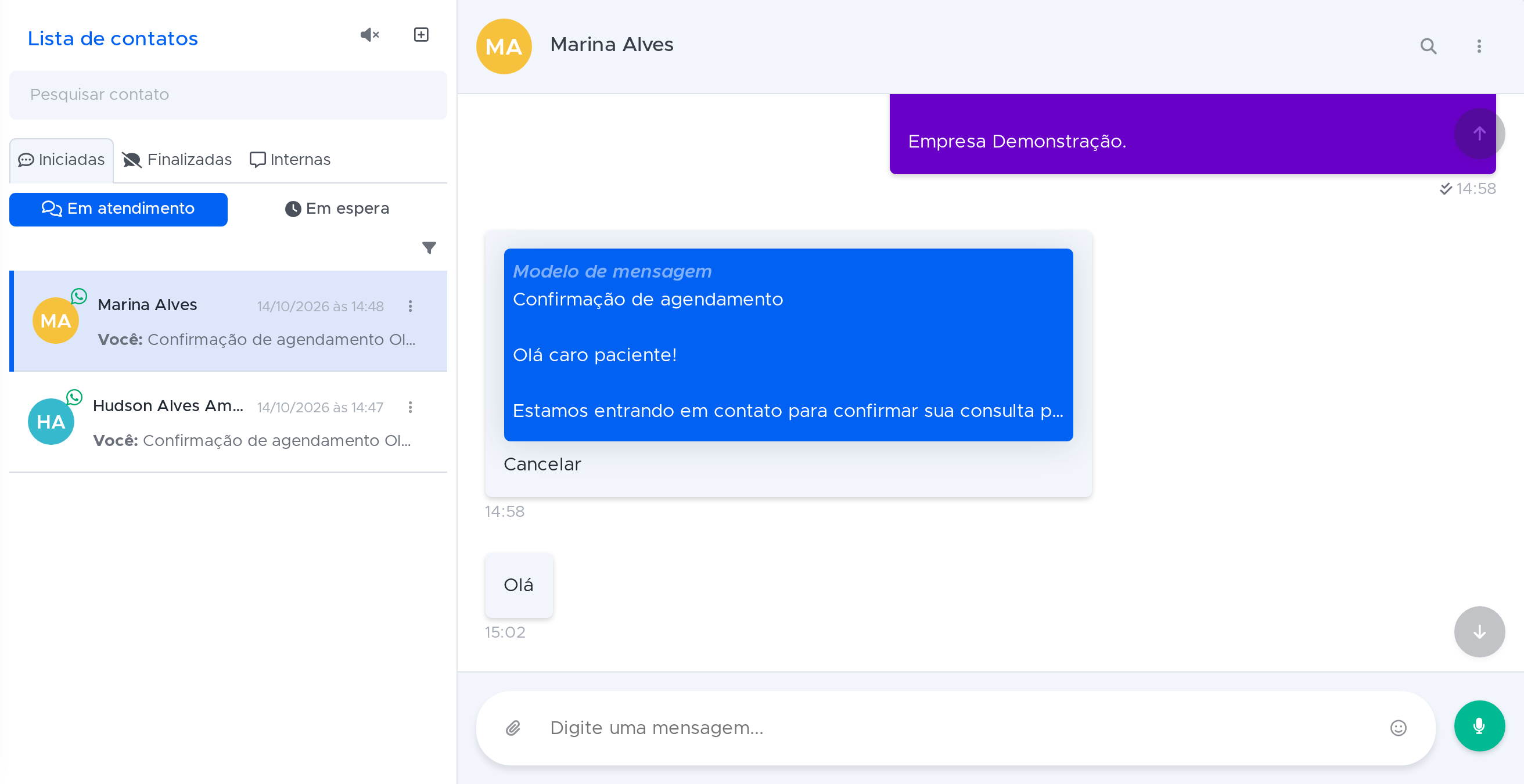
Task: Jump to latest message with down arrow
Action: click(x=1479, y=632)
